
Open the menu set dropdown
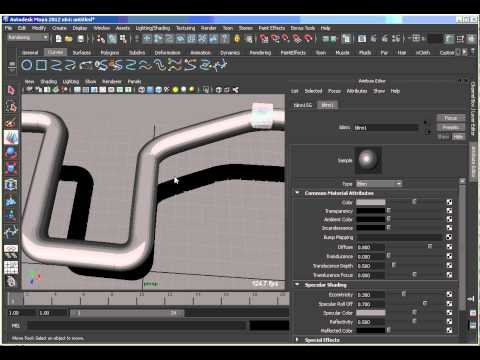pyautogui.click(x=28, y=38)
